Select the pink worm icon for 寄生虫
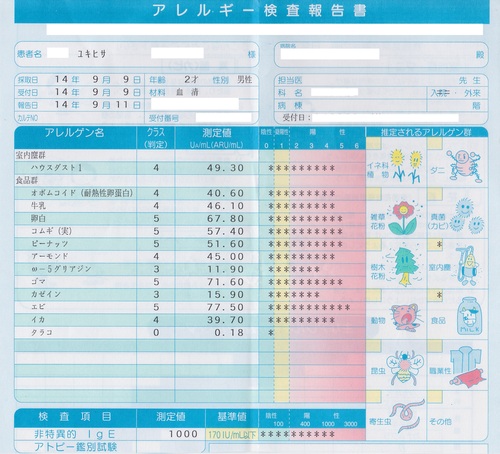Screen dimensions: 500x454 [x=408, y=417]
